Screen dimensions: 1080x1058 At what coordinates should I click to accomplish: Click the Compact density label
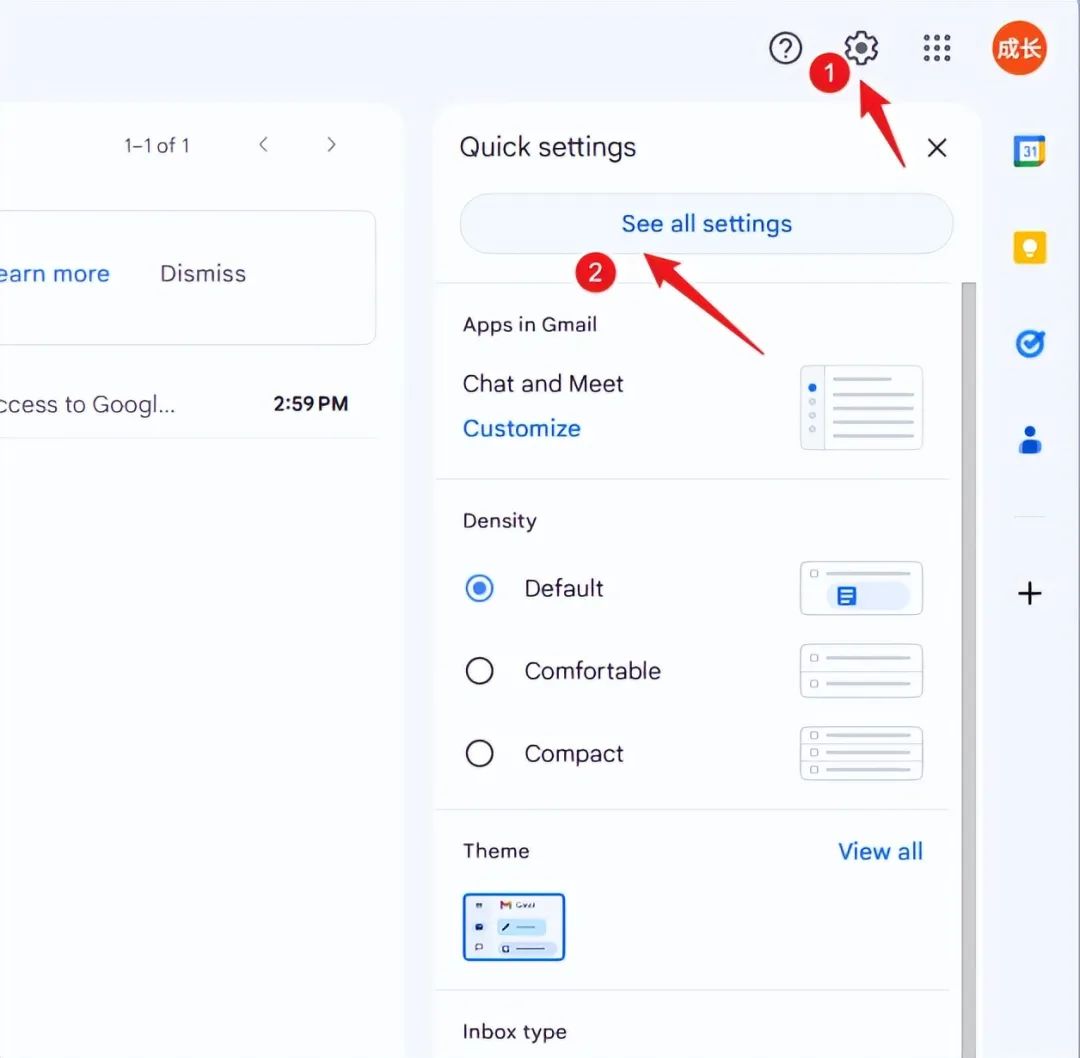pos(574,754)
